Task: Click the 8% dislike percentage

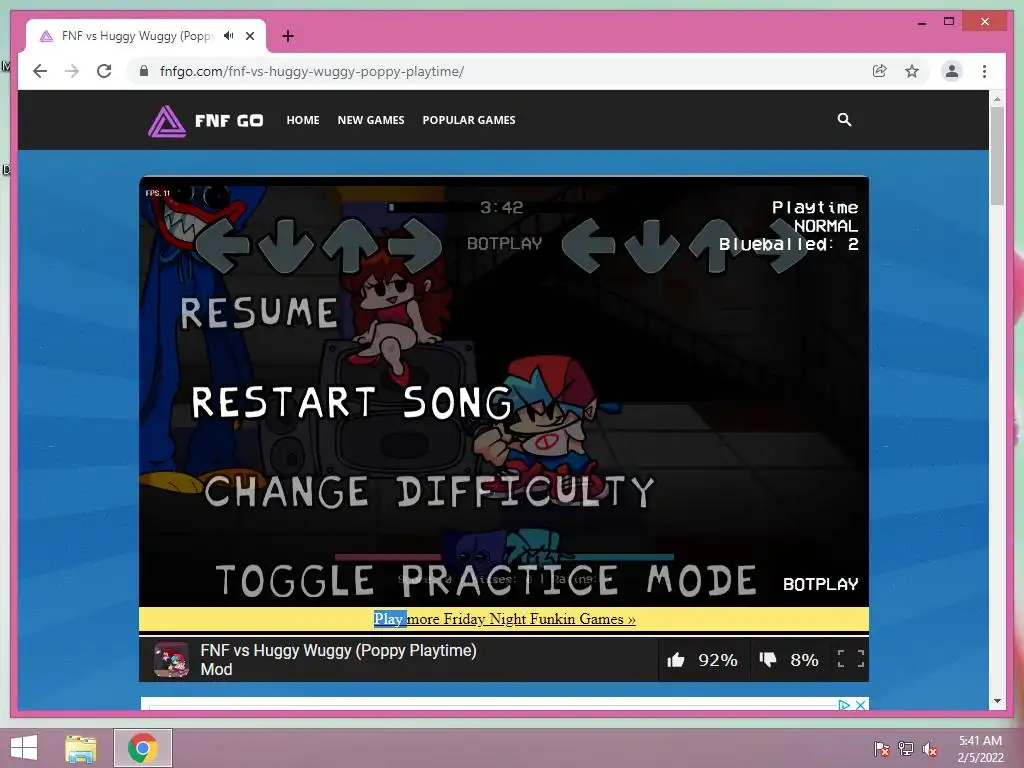Action: click(804, 660)
